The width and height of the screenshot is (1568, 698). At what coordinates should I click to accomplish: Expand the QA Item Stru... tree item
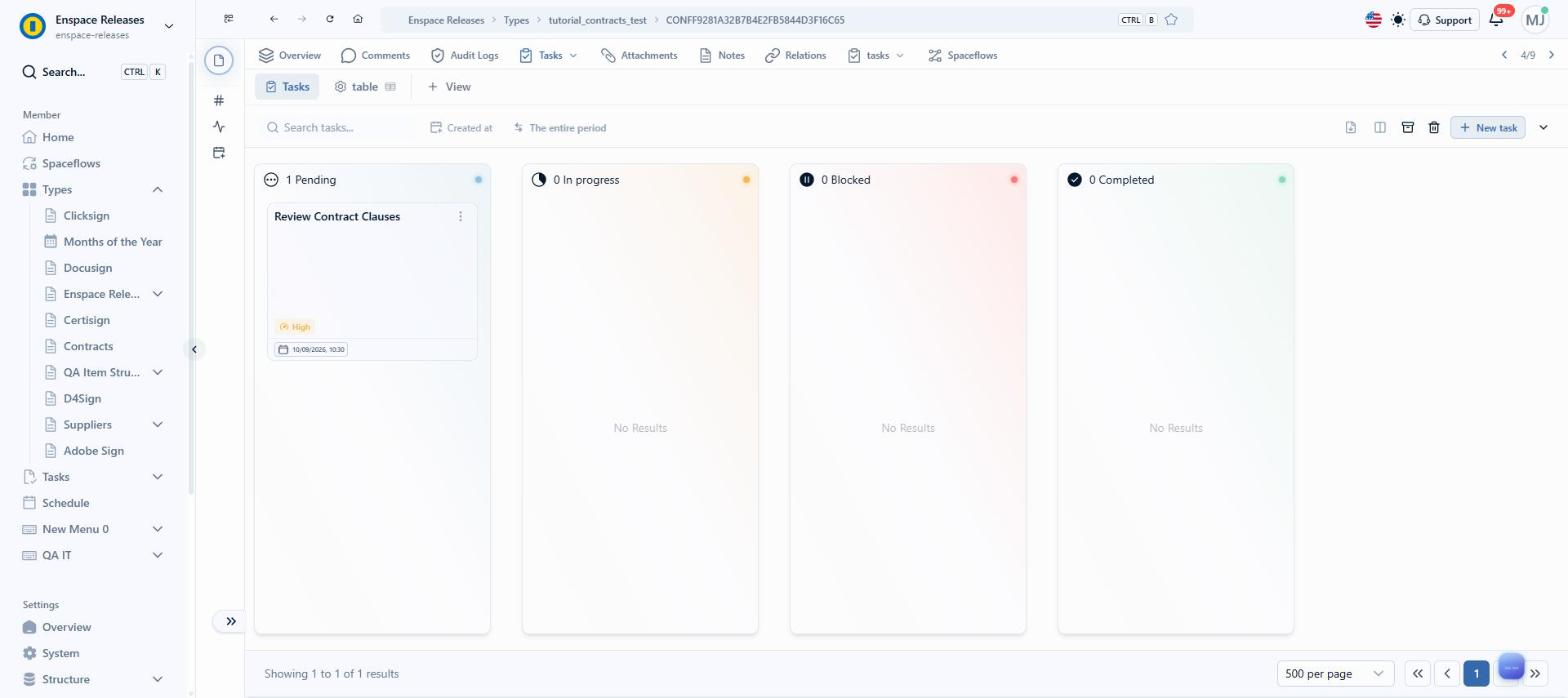[157, 372]
